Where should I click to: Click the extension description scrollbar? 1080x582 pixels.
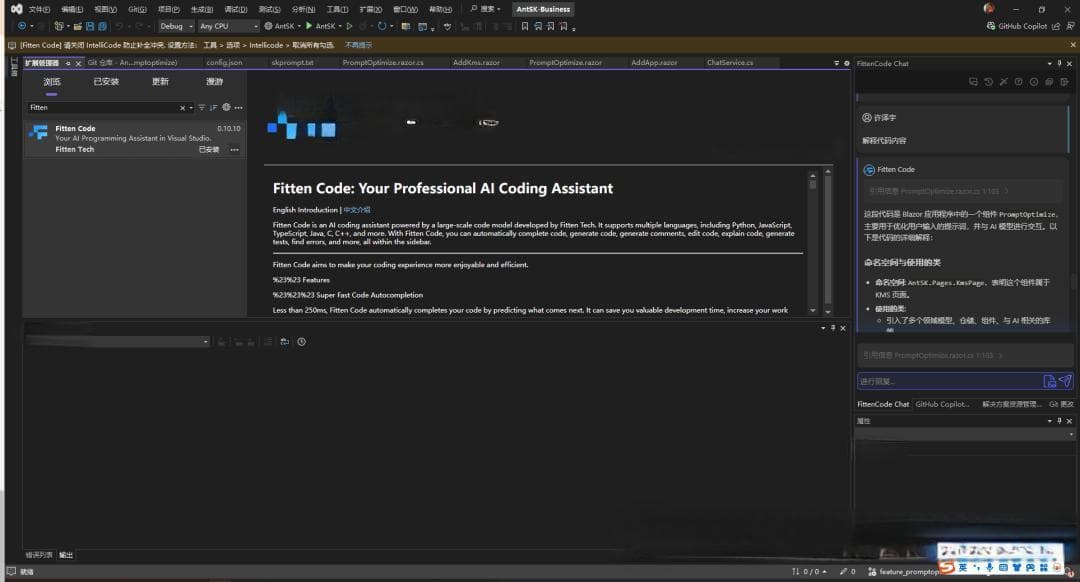(x=813, y=242)
